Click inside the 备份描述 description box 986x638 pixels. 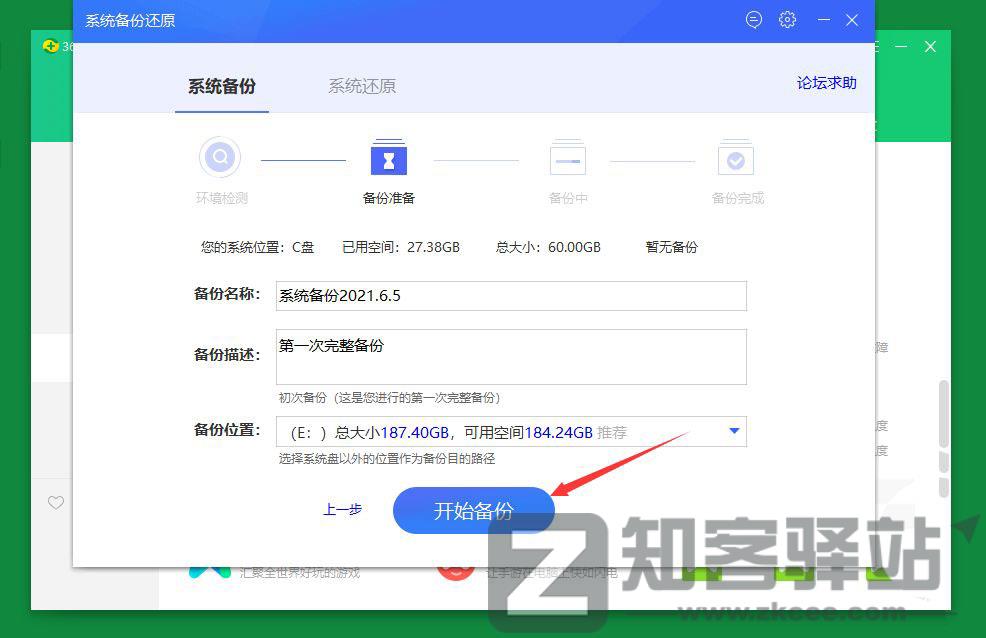click(511, 356)
